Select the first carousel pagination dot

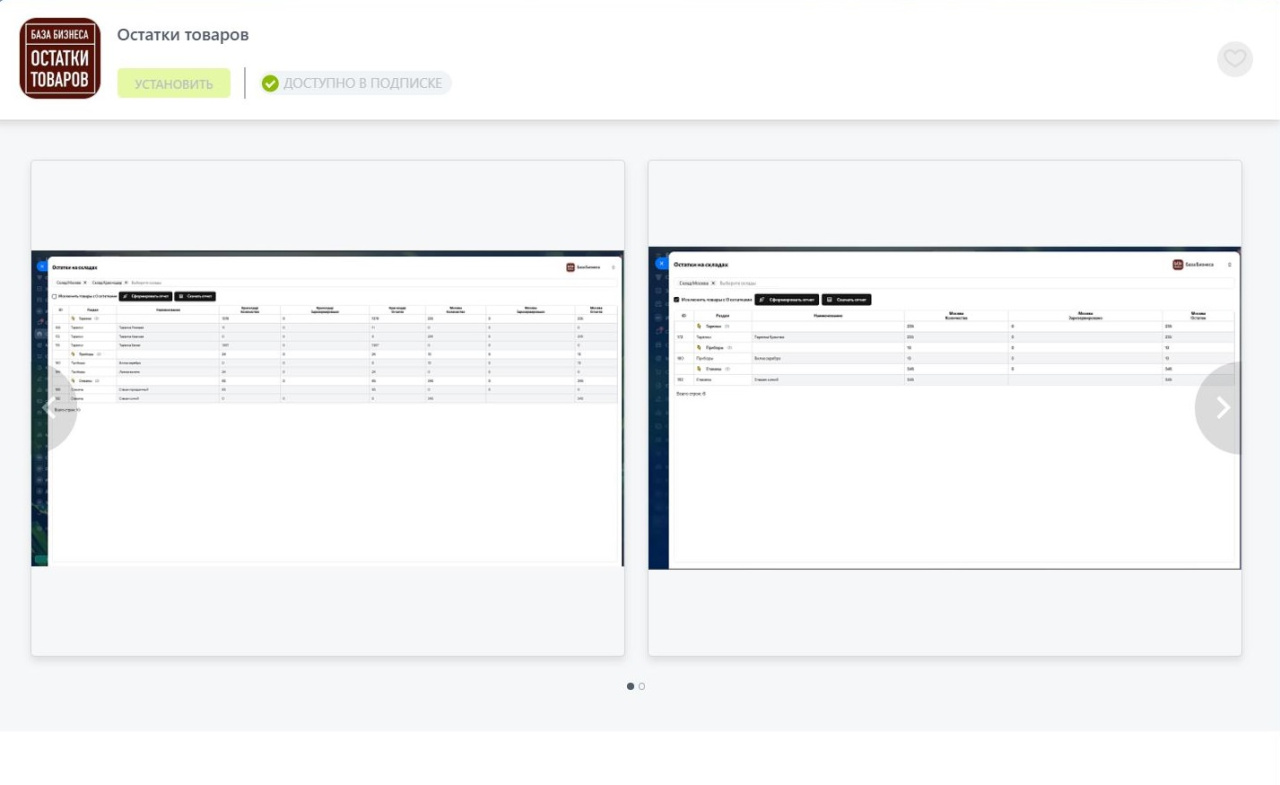[630, 686]
